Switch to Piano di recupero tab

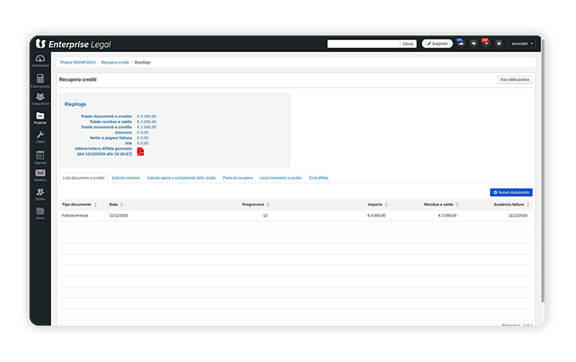pos(238,178)
